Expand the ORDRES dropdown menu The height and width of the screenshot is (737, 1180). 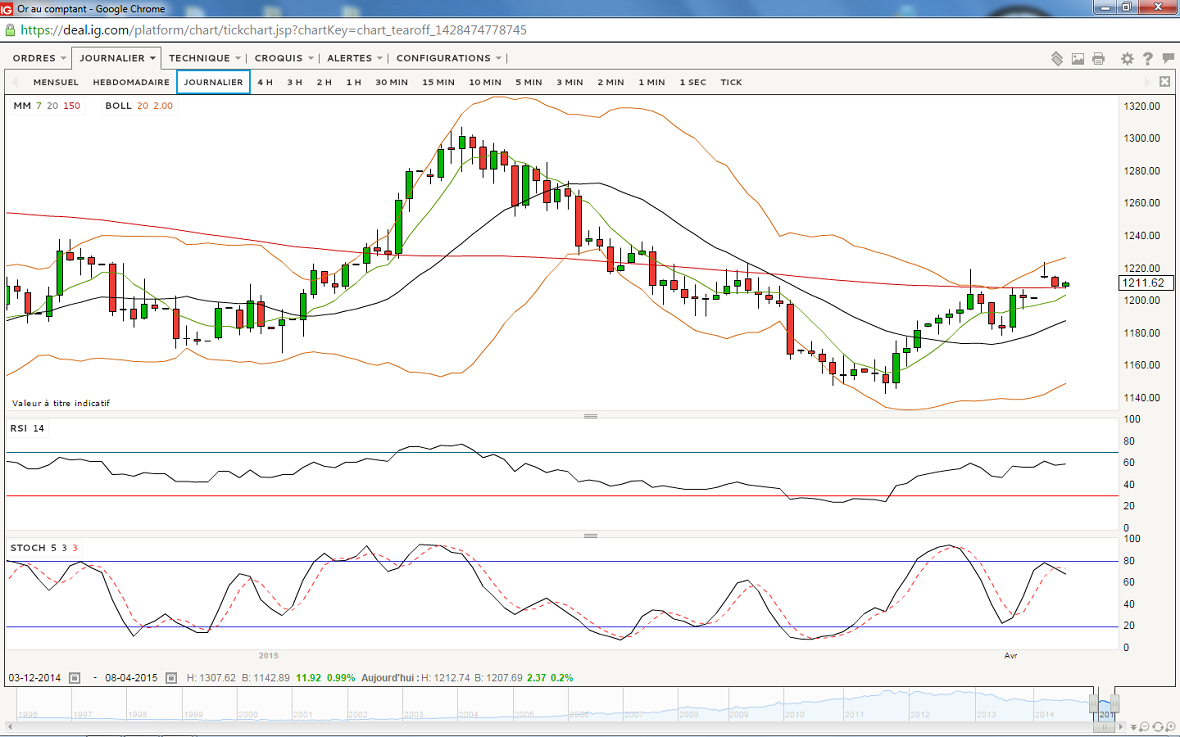point(39,58)
